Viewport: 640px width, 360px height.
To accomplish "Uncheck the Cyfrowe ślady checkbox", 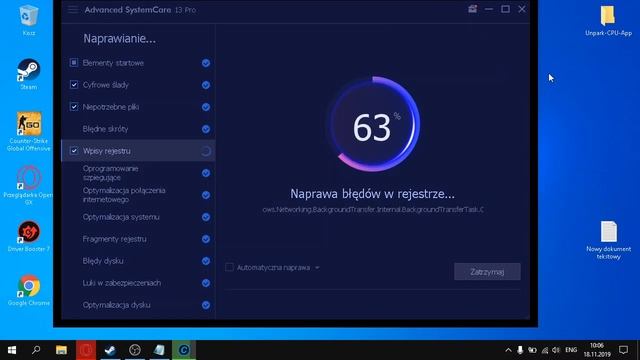I will pos(74,84).
